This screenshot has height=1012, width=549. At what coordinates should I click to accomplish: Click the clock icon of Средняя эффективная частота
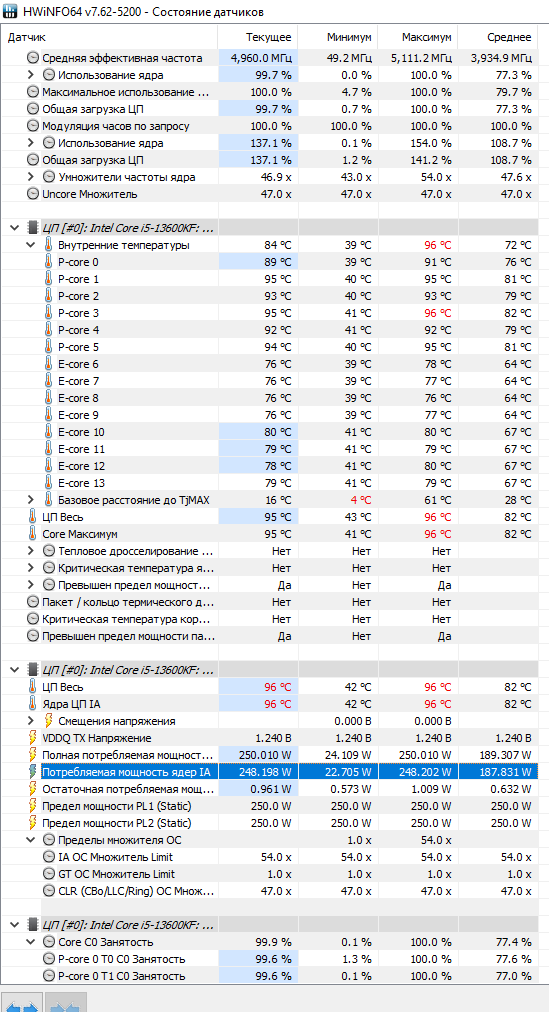click(x=33, y=58)
